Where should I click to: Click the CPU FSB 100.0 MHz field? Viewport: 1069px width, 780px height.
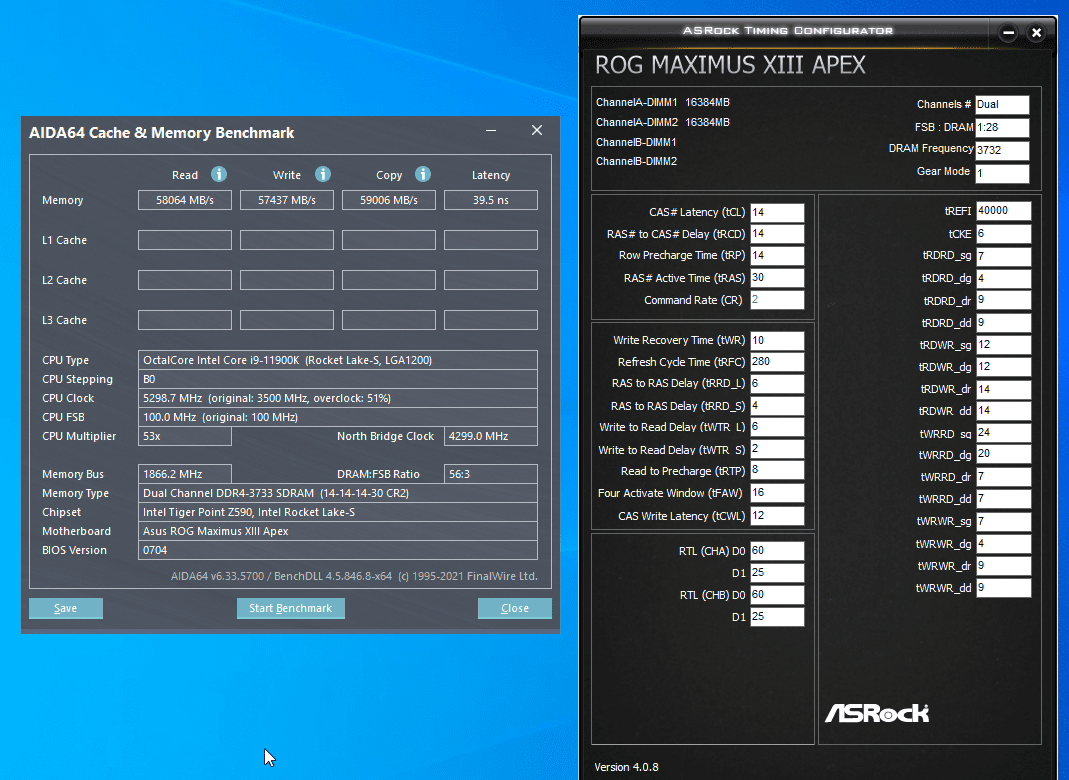337,417
